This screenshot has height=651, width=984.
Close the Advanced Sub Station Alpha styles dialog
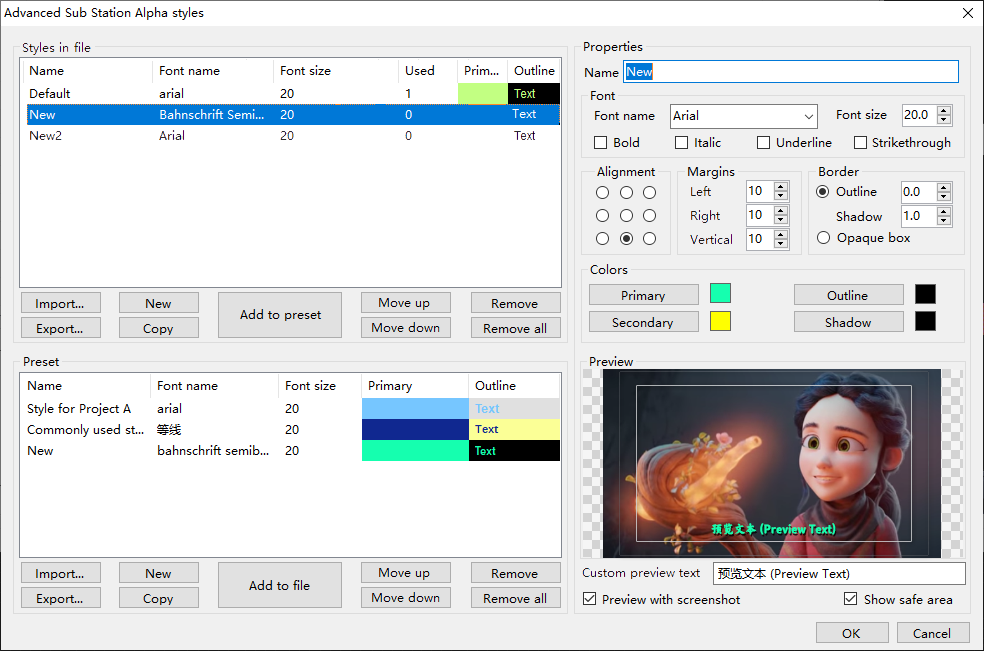coord(968,13)
